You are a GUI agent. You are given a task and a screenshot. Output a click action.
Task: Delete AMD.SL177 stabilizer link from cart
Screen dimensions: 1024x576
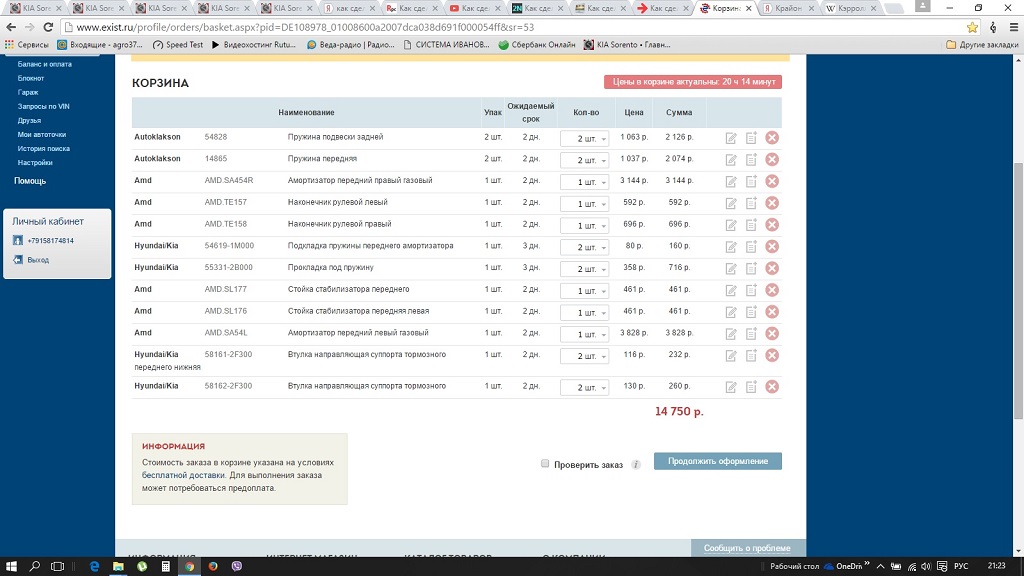click(772, 290)
